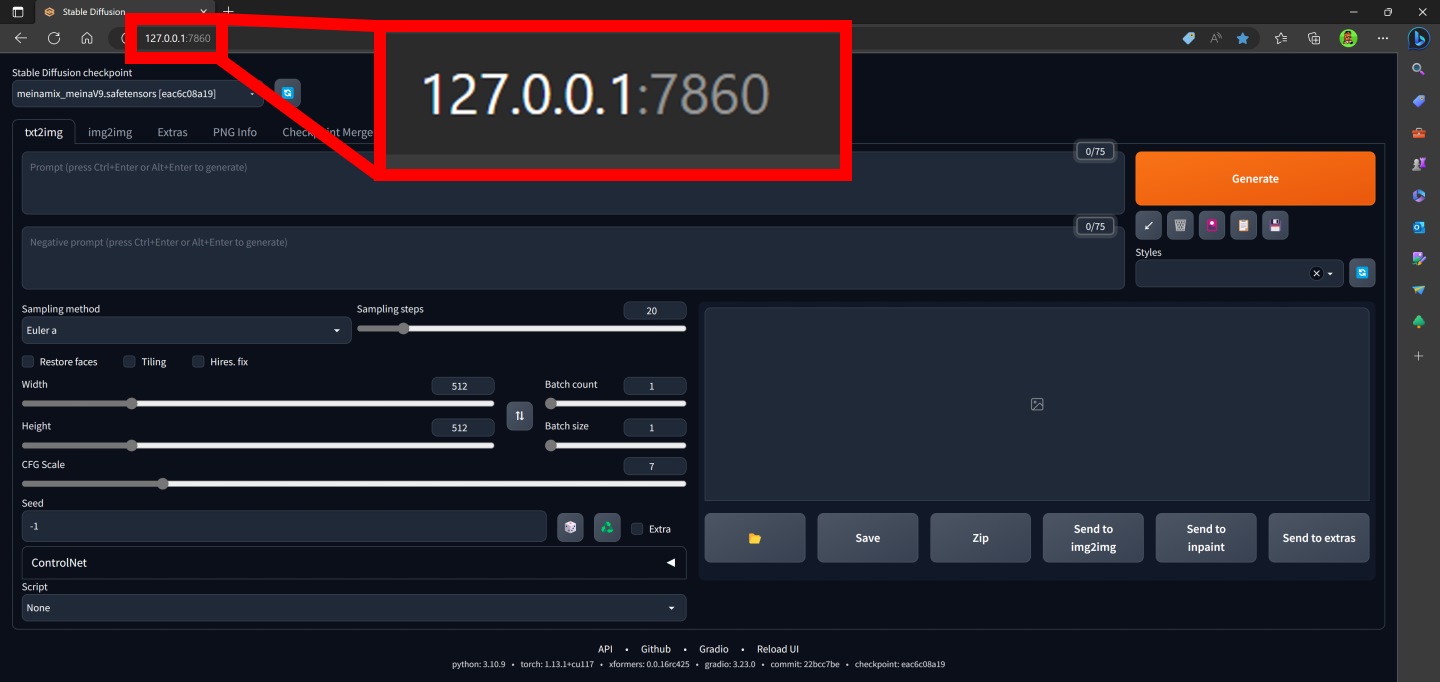Open extra networks with the pink card icon
This screenshot has height=682, width=1440.
point(1212,225)
